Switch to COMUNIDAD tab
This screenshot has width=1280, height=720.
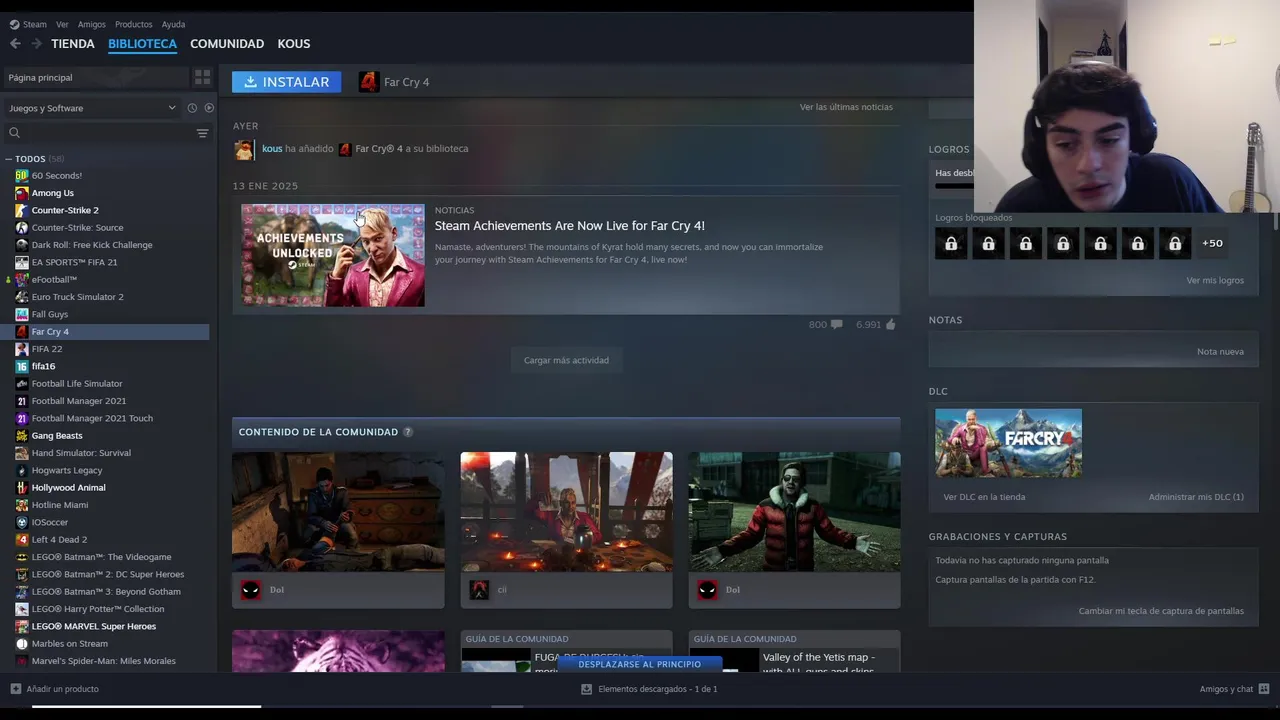coord(227,44)
